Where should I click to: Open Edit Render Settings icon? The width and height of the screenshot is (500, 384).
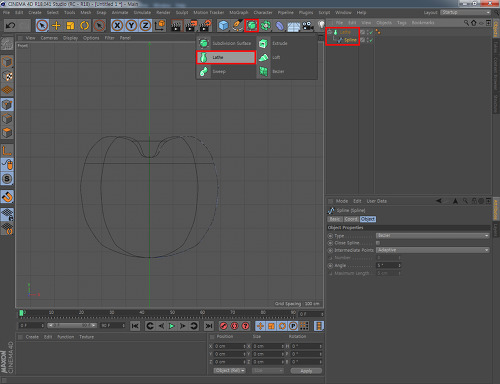coord(205,25)
